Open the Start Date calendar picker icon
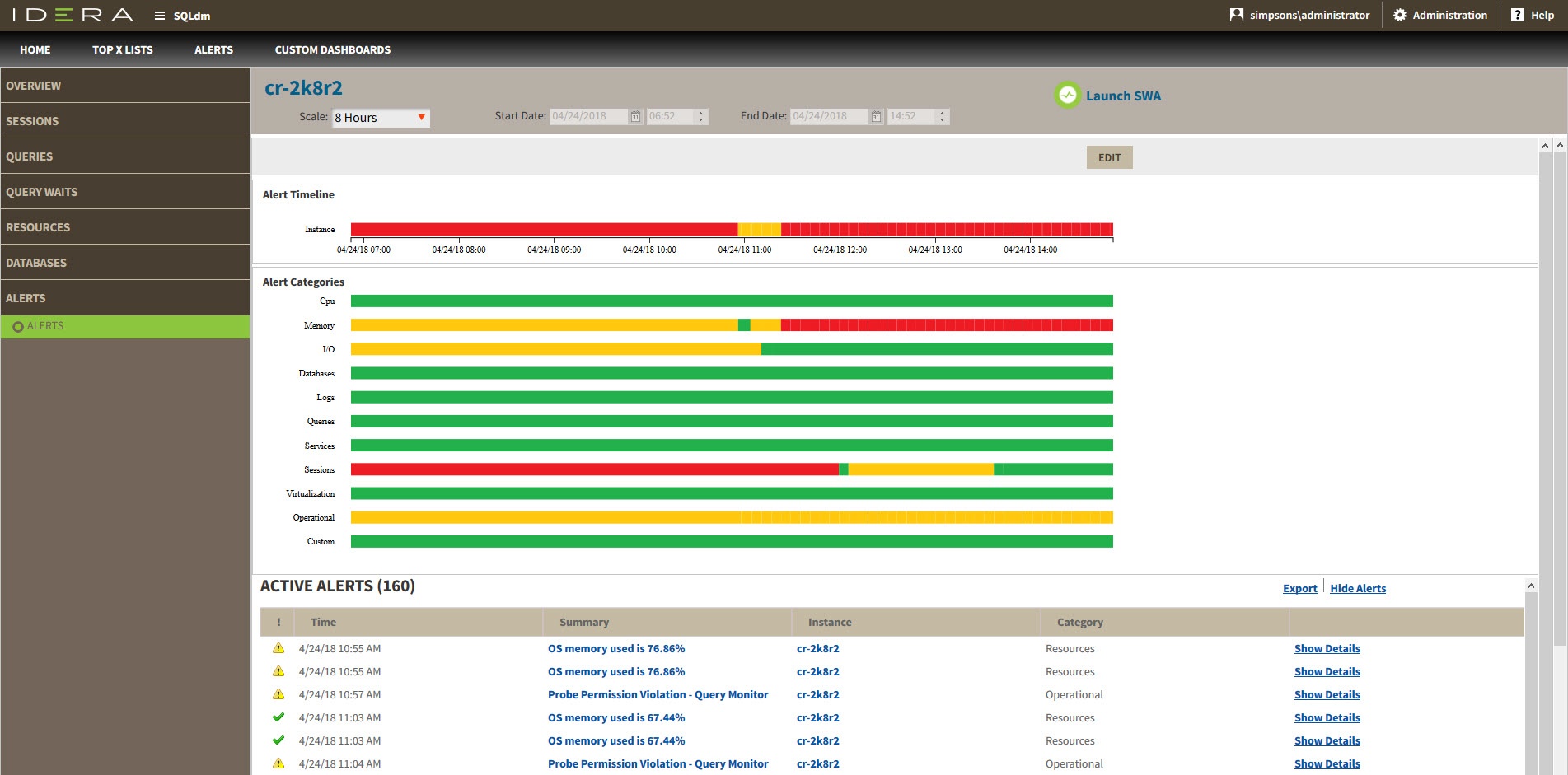 point(635,117)
